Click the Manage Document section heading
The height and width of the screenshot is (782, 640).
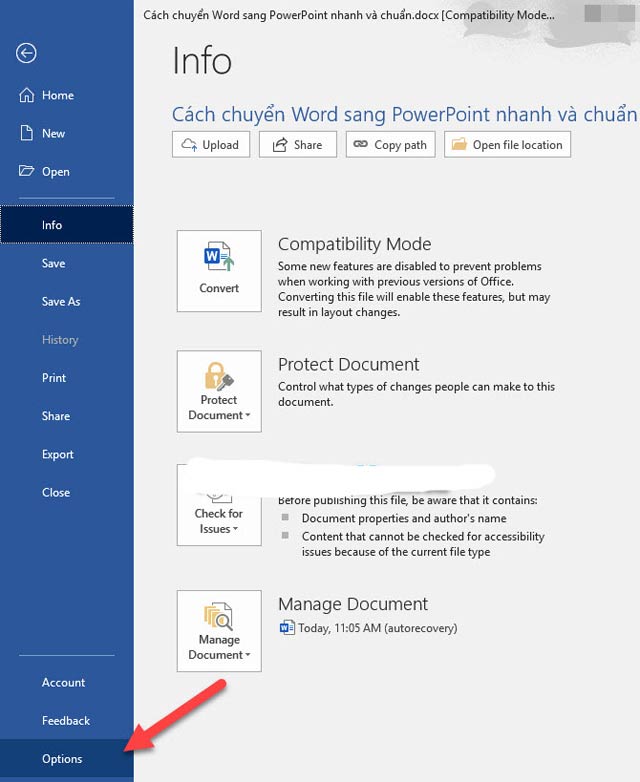coord(353,604)
